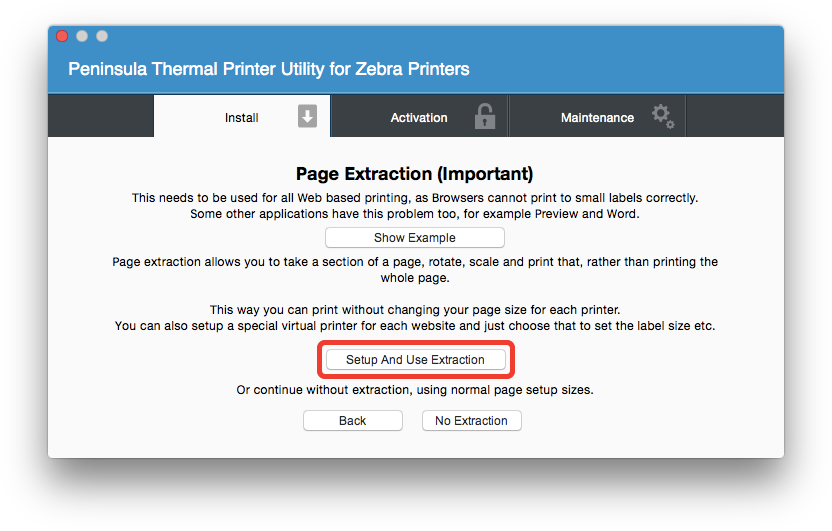Close the window with the red button
This screenshot has width=832, height=531.
pyautogui.click(x=62, y=36)
